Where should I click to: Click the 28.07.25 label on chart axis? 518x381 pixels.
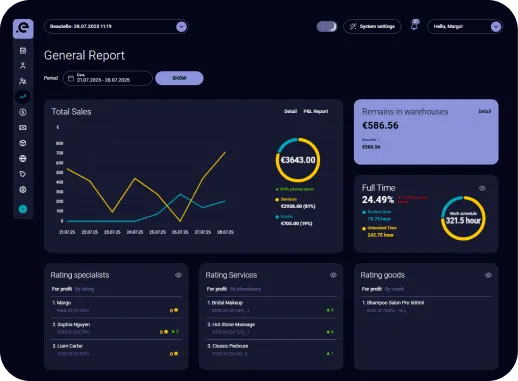coord(225,232)
